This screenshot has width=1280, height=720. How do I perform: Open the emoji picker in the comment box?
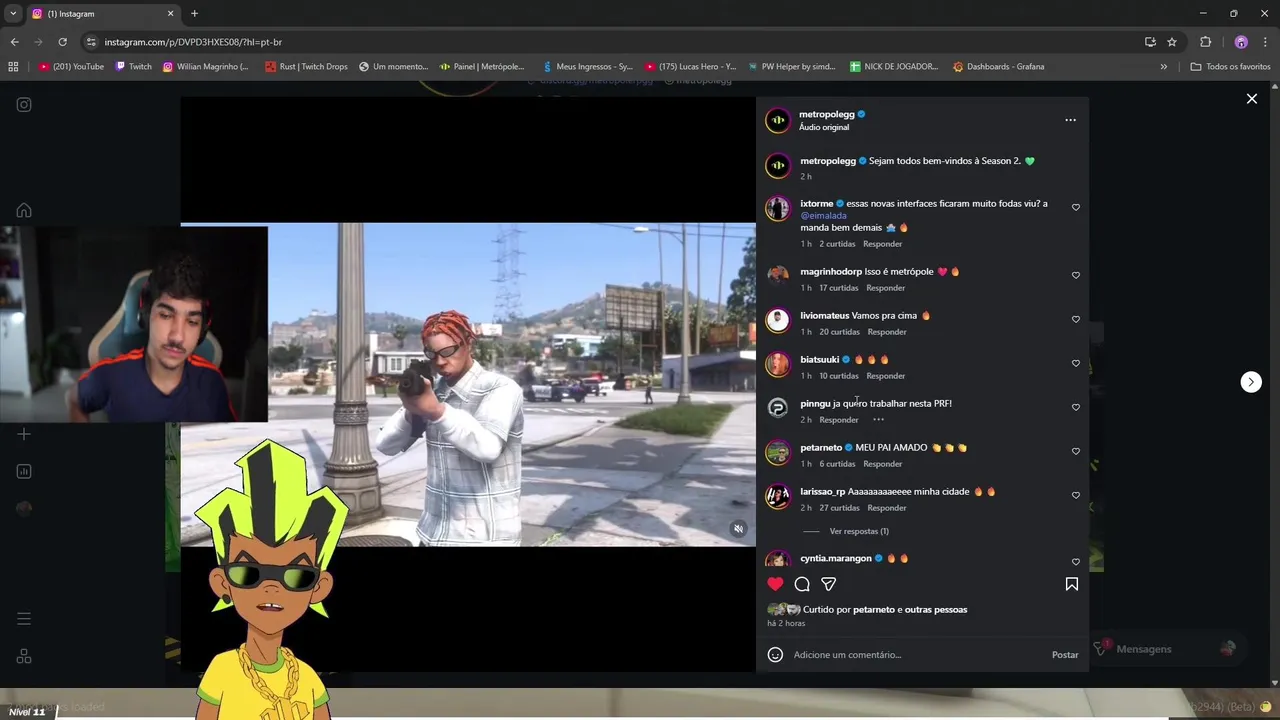pos(775,655)
